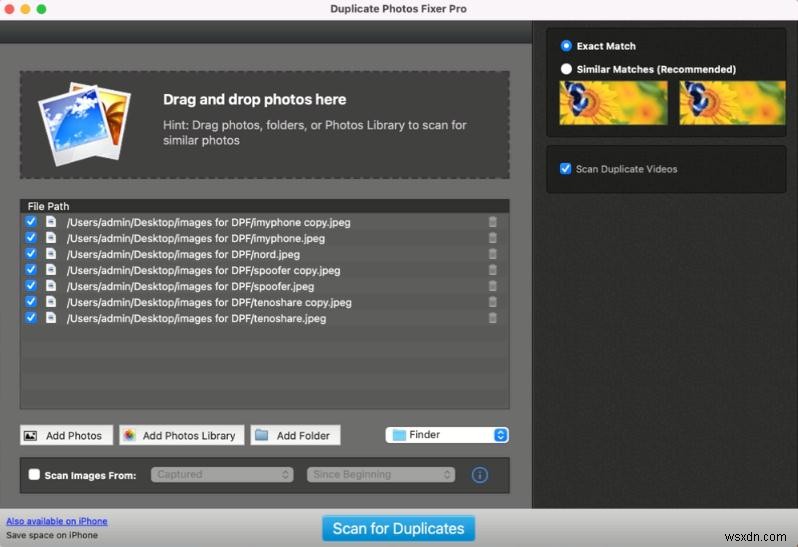
Task: Select the Exact Match radio button
Action: click(566, 46)
